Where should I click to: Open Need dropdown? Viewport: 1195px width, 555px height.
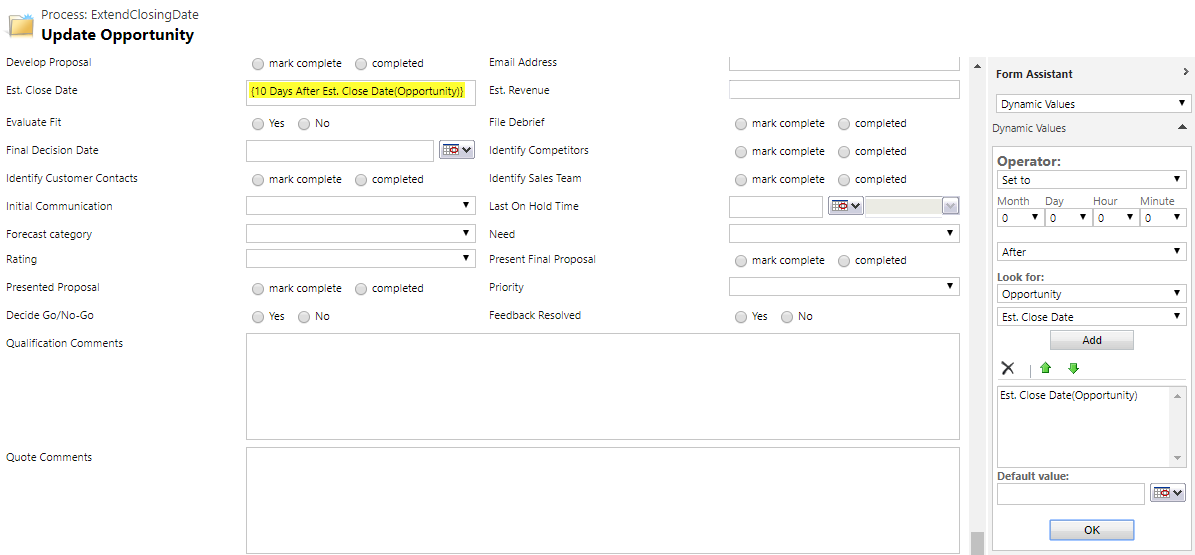(844, 233)
